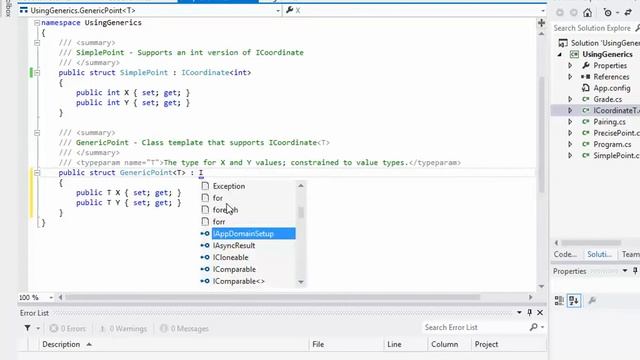The image size is (640, 360).
Task: Click the Solution Explorer Home icon
Action: (x=588, y=13)
